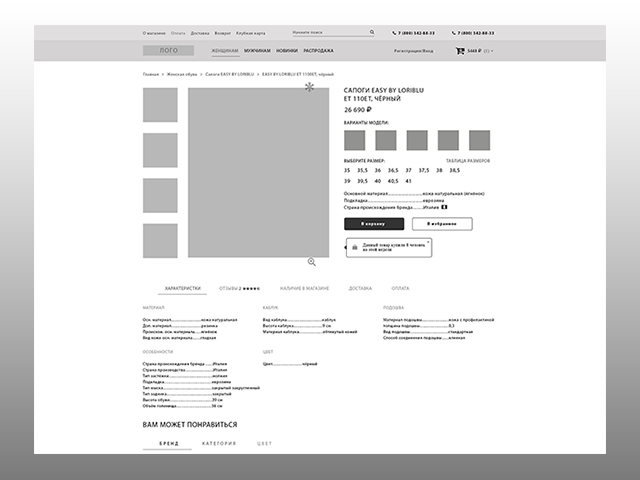The image size is (640, 480).
Task: Switch to ХАРАКТЕРИСТИКИ tab
Action: 182,288
